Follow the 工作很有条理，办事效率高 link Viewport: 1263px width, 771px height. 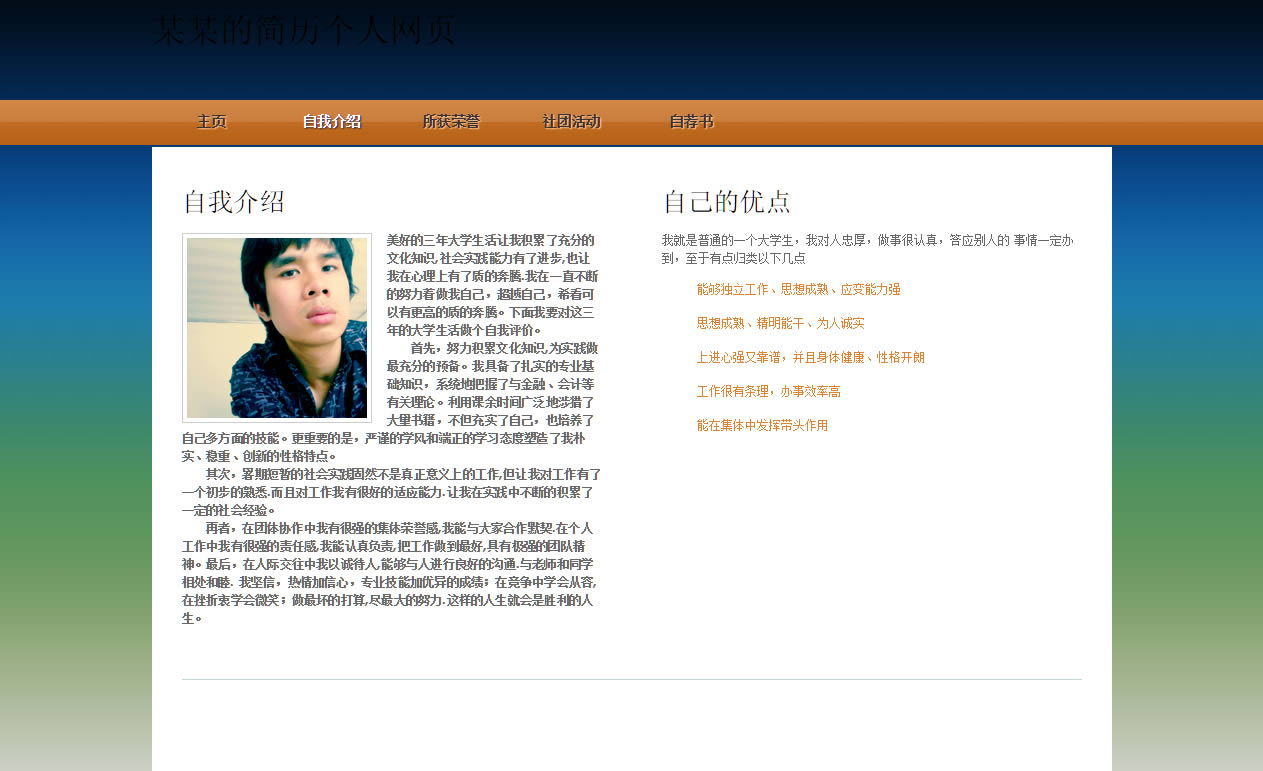coord(768,392)
